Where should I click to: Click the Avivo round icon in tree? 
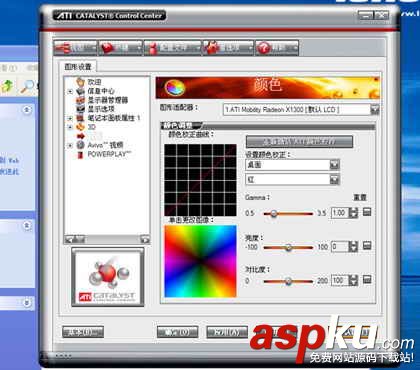coord(80,145)
